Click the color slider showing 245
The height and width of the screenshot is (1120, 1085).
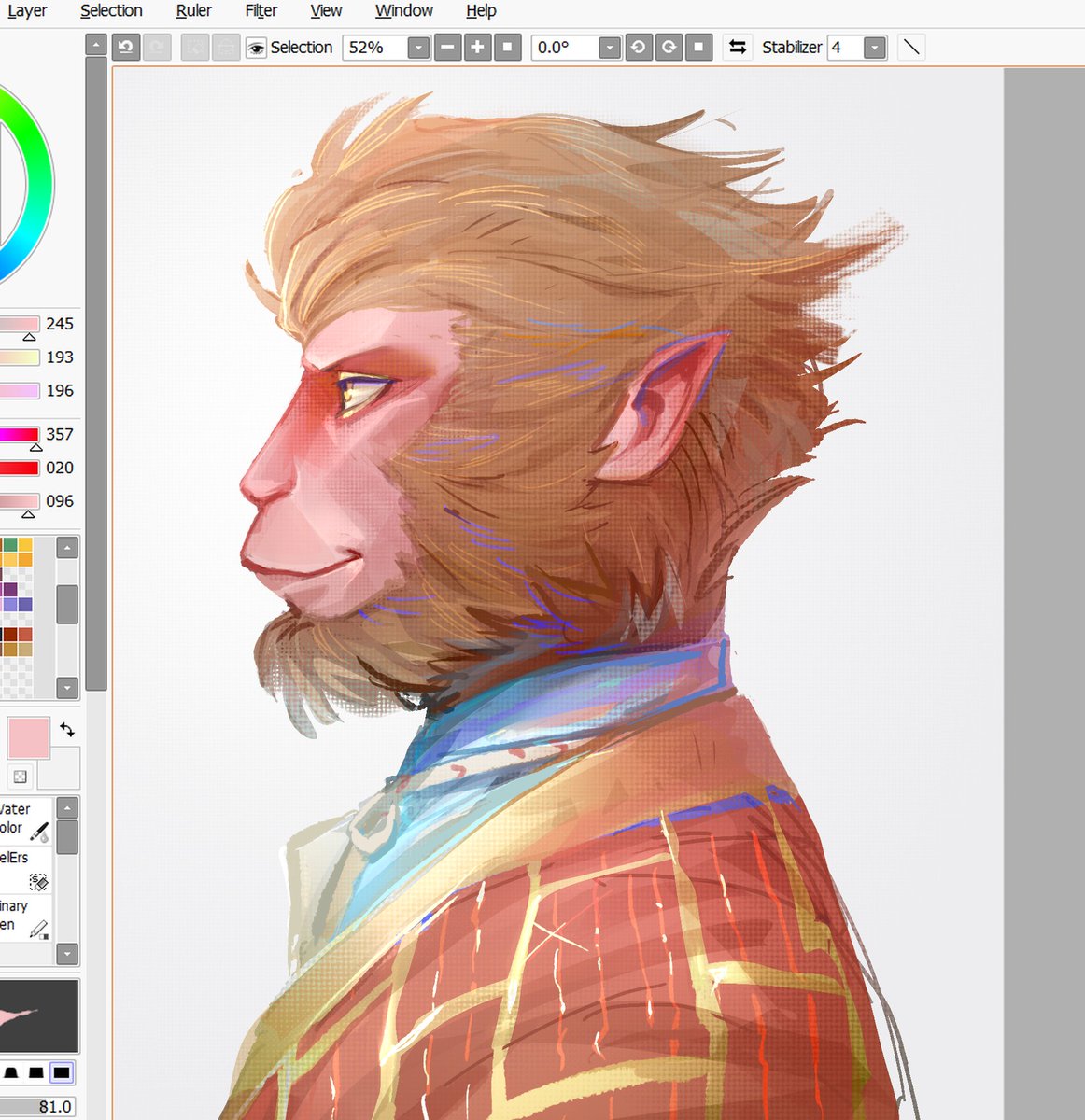point(20,324)
